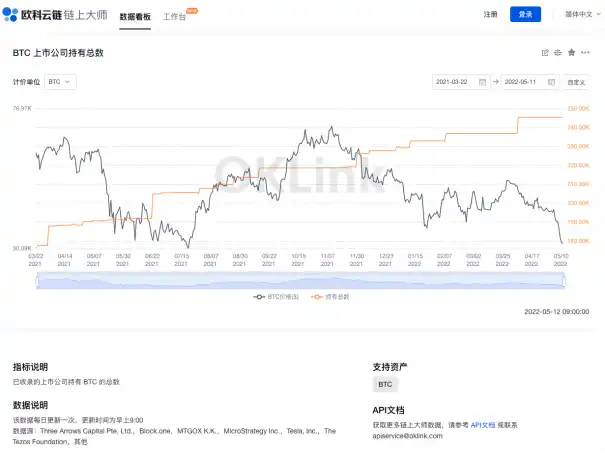Toggle the BTC价格($) legend series
The image size is (605, 454).
tap(277, 297)
